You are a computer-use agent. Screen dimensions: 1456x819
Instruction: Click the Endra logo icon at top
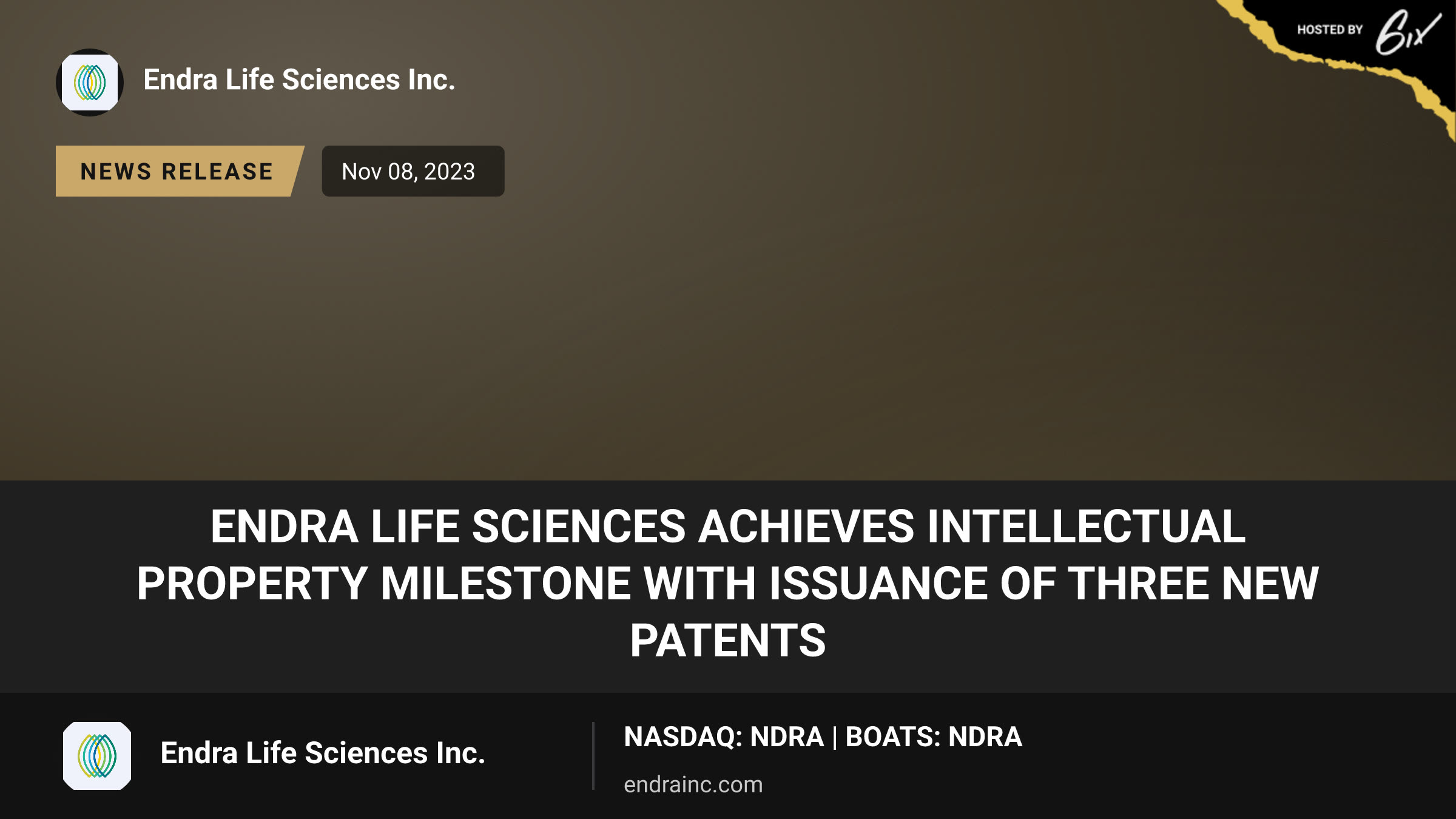[x=90, y=83]
